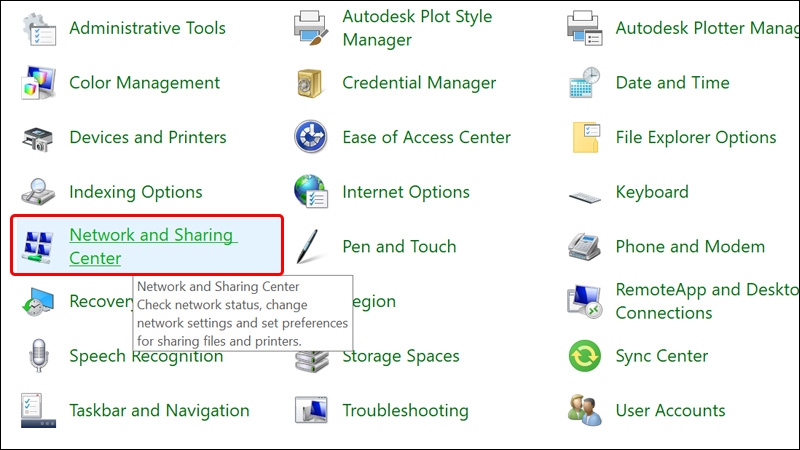Click the Speech Recognition label
Viewport: 800px width, 450px height.
(146, 357)
